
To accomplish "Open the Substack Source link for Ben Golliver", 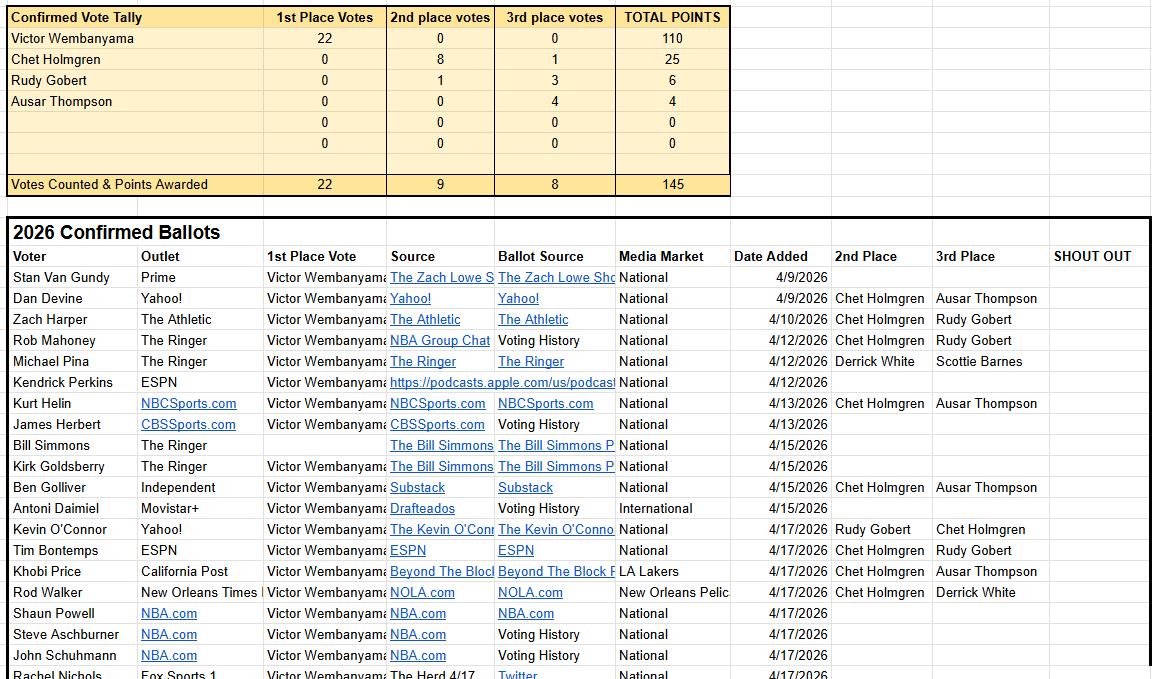I will click(417, 487).
